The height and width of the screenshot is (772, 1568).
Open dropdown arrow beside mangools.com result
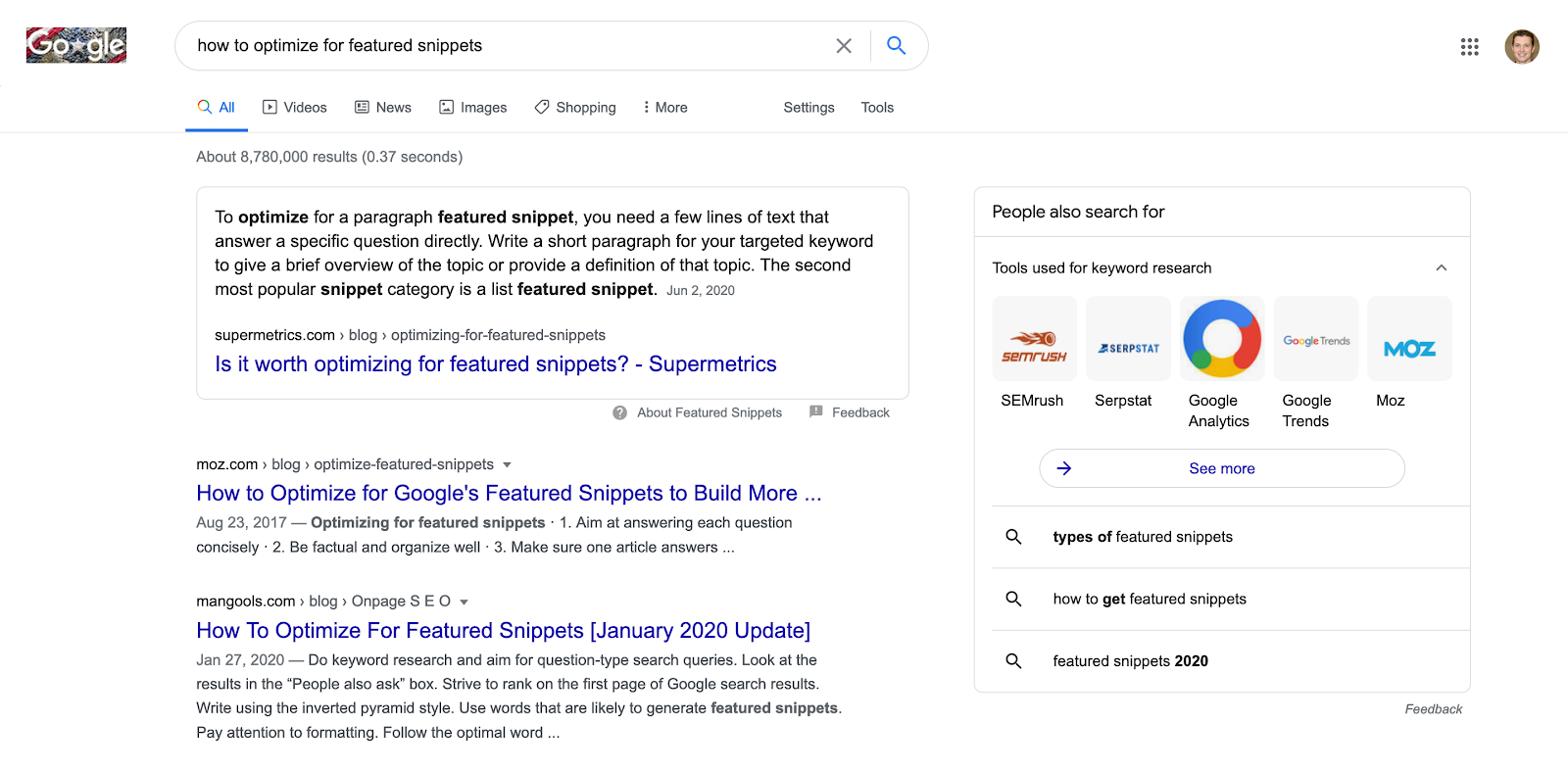tap(464, 603)
